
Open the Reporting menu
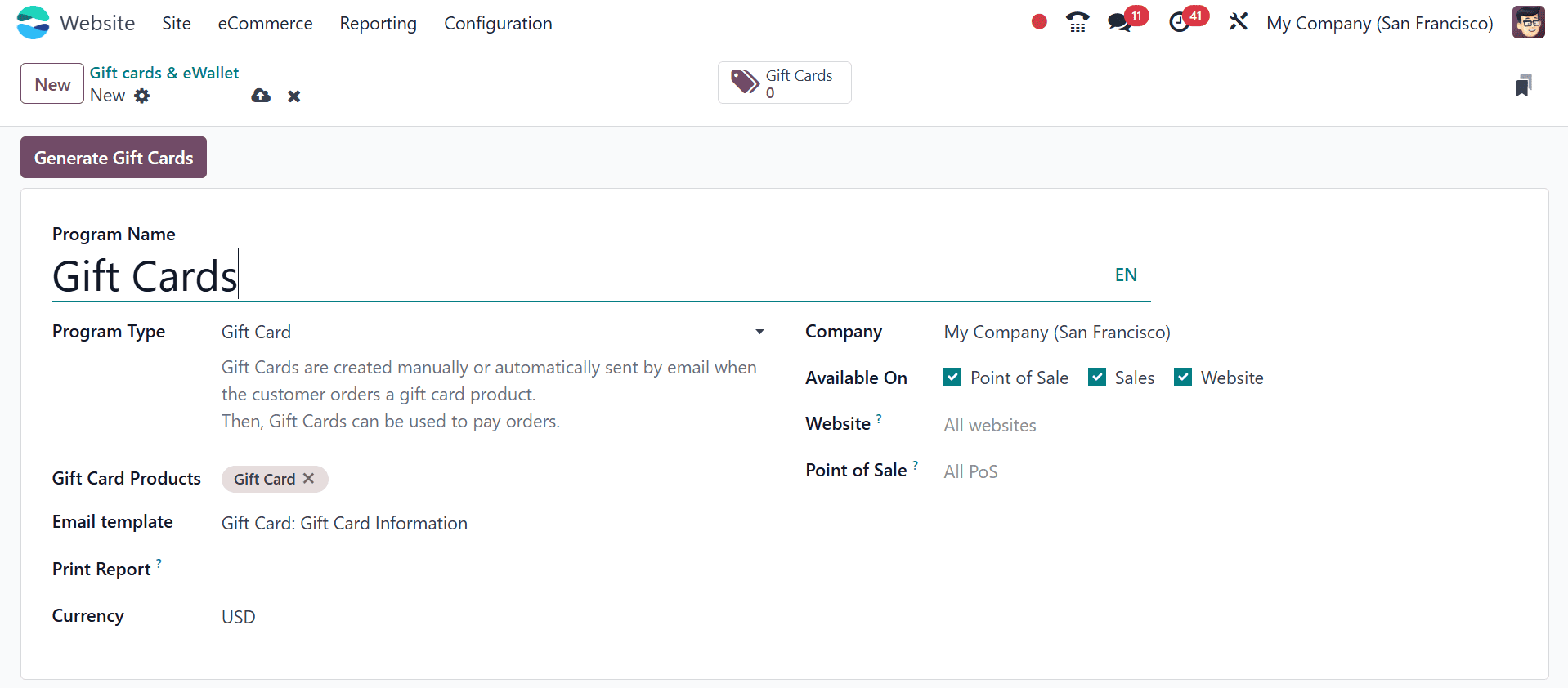378,23
